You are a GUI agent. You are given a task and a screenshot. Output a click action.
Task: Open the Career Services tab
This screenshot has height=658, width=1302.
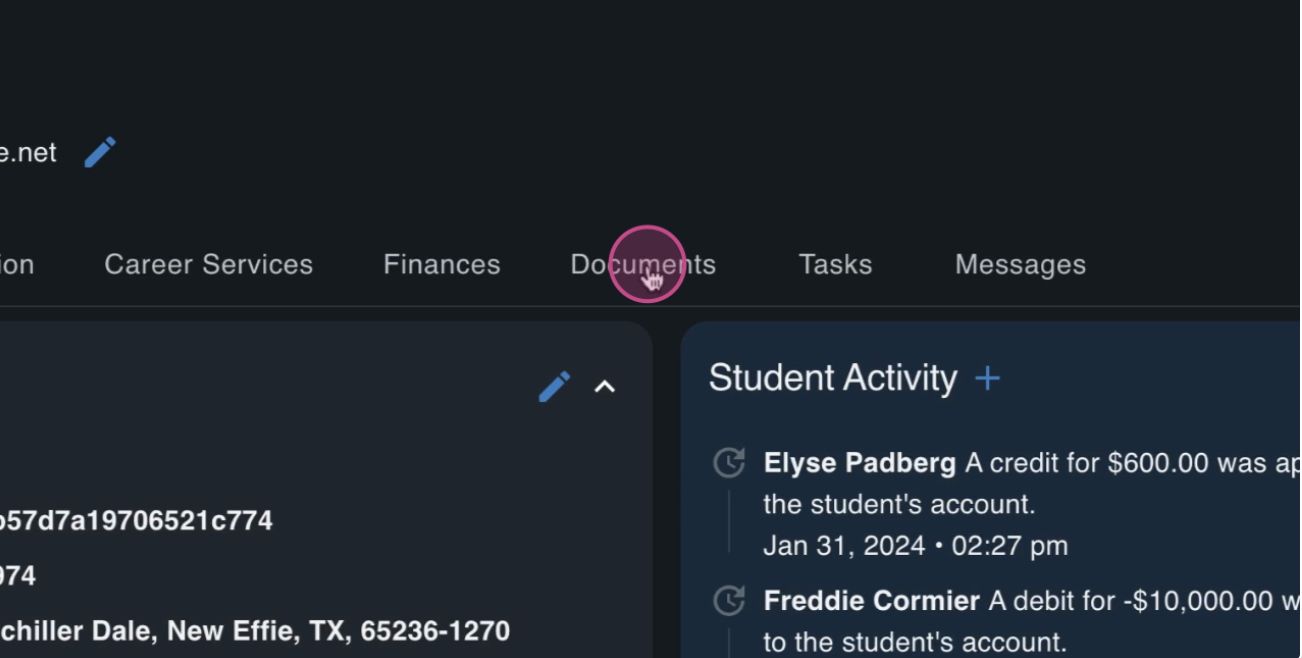tap(208, 264)
